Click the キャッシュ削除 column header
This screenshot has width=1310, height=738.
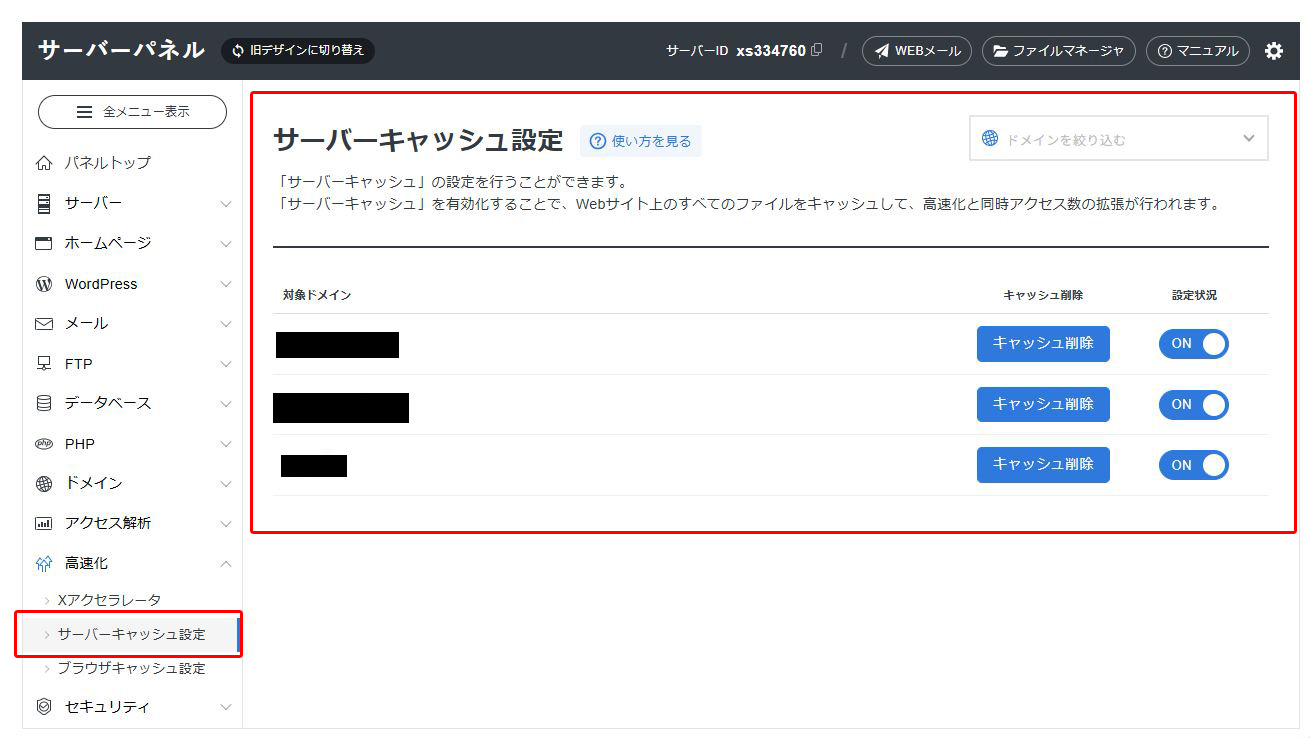[1043, 295]
